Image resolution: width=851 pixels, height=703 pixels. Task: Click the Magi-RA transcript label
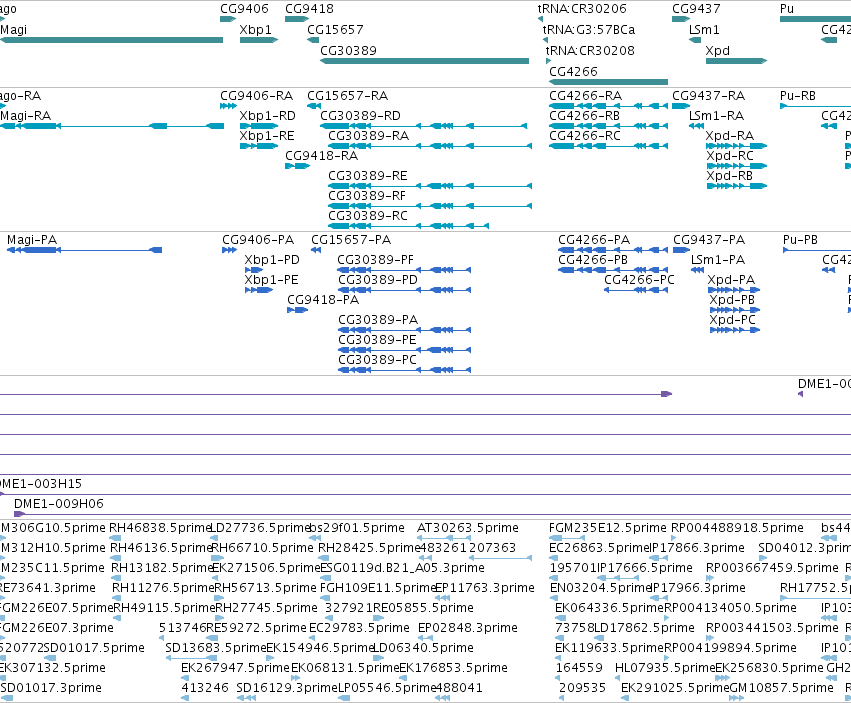click(x=26, y=116)
